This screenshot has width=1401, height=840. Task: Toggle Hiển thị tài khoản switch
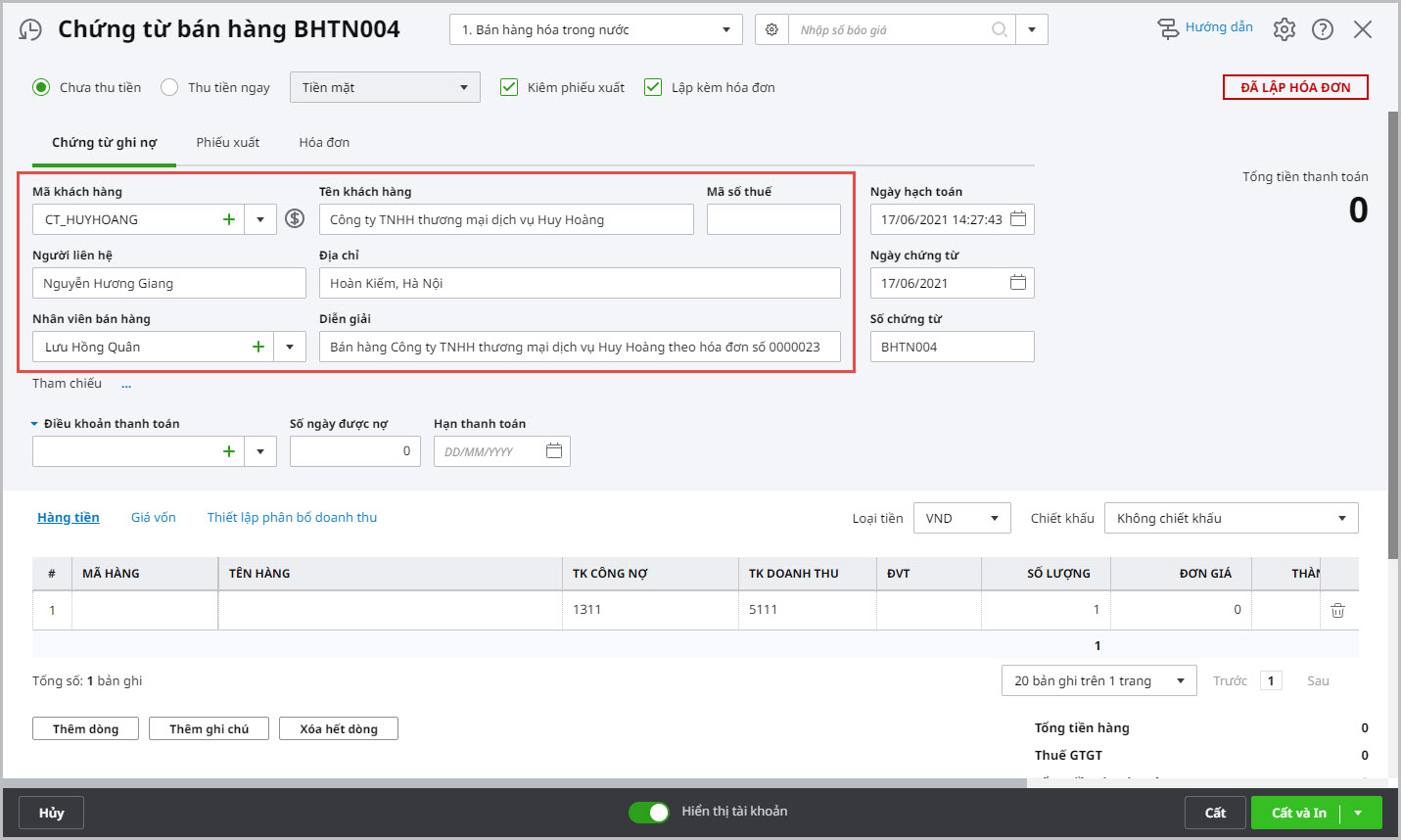pyautogui.click(x=648, y=812)
